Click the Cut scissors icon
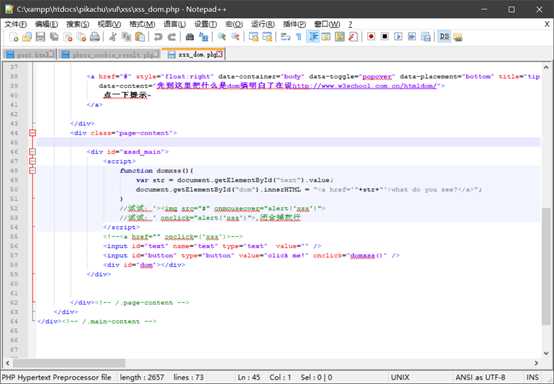 point(113,37)
